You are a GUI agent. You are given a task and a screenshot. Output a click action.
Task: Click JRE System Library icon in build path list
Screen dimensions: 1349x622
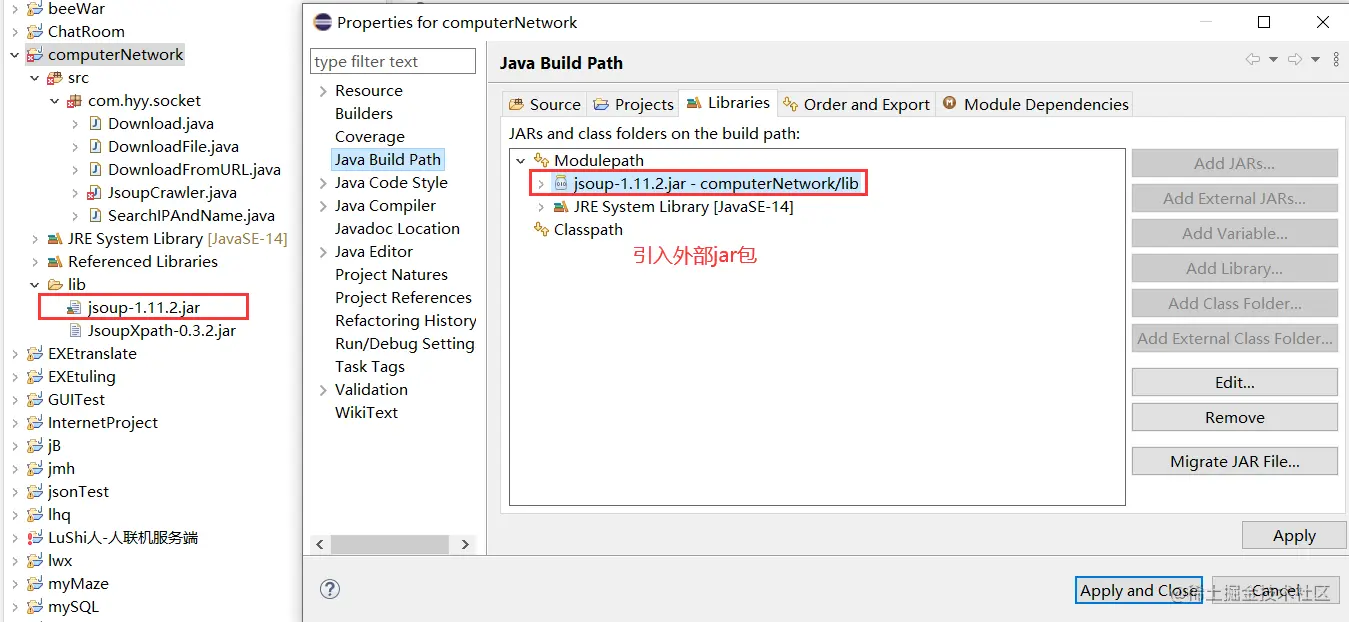(x=561, y=206)
